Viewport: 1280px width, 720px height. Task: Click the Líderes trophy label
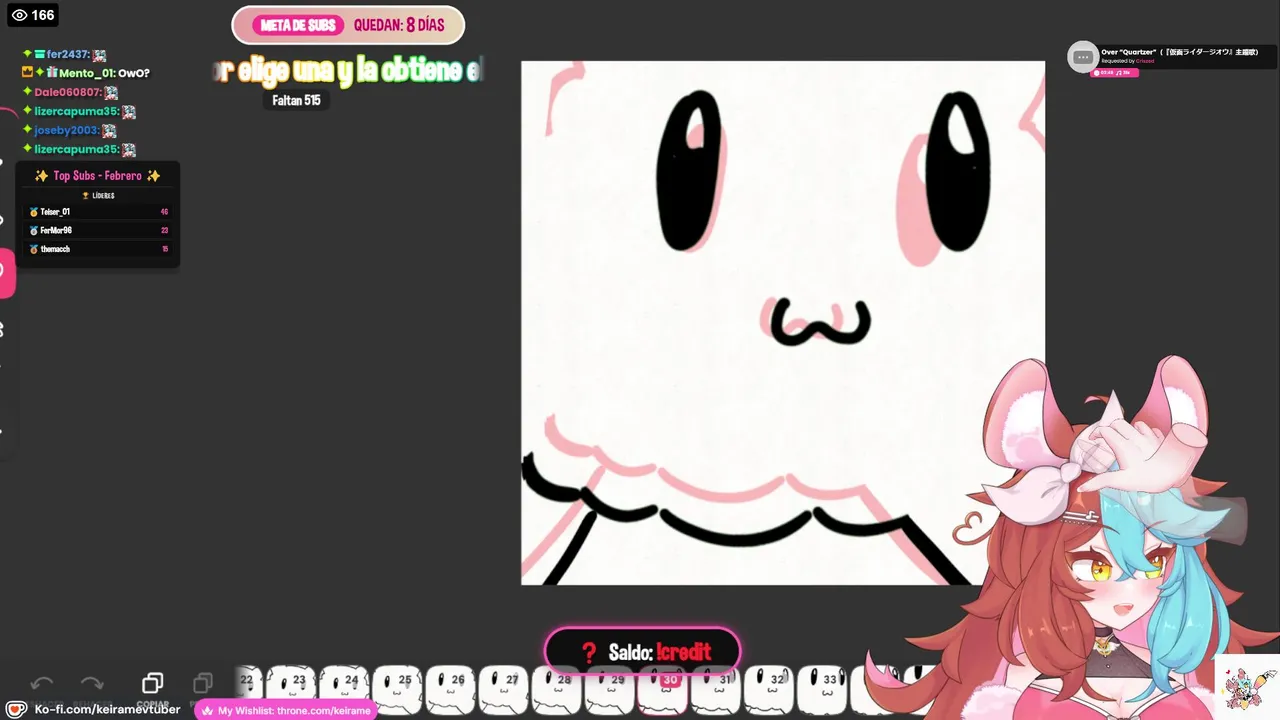[x=98, y=196]
